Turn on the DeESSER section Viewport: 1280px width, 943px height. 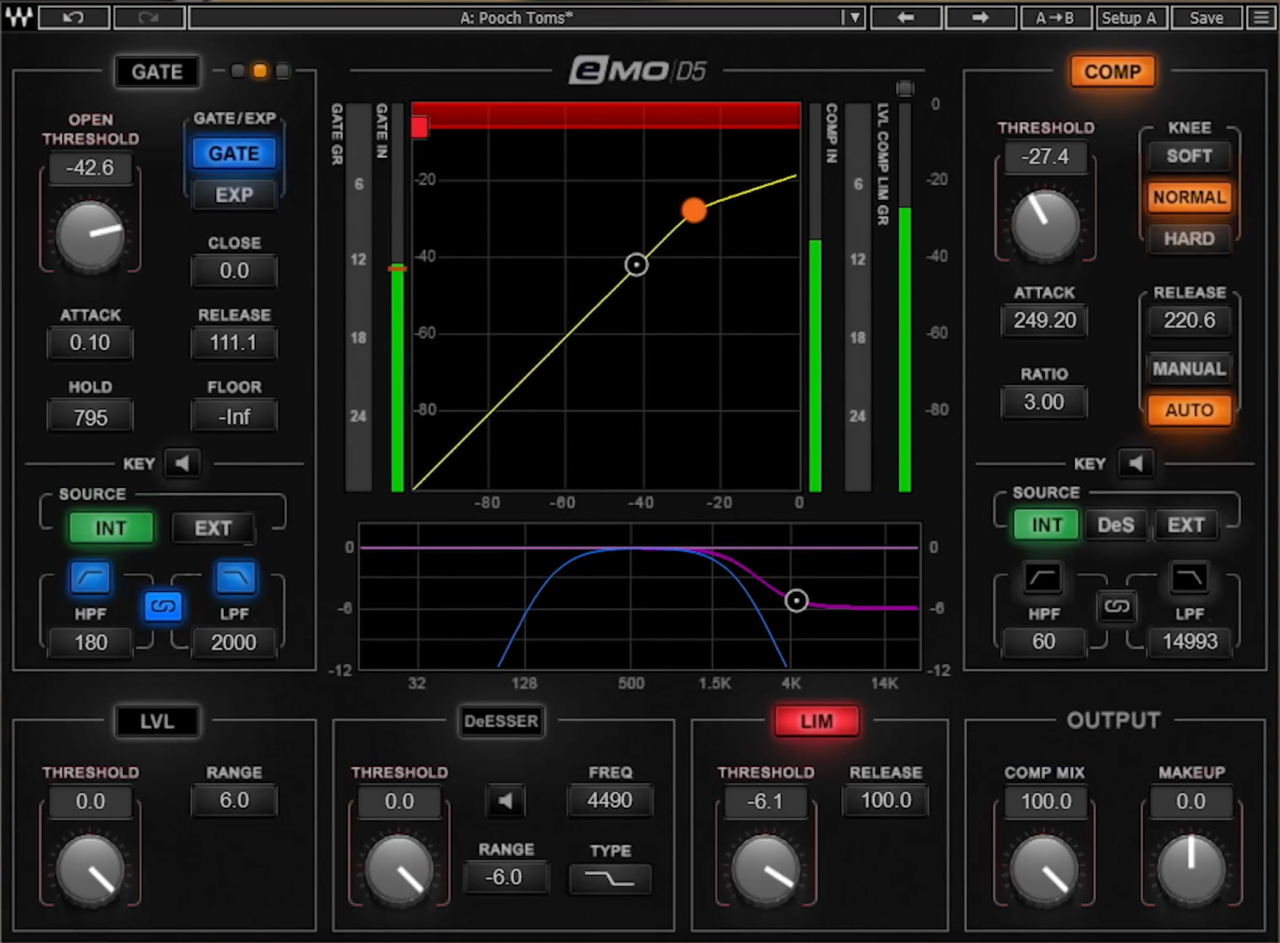(501, 721)
